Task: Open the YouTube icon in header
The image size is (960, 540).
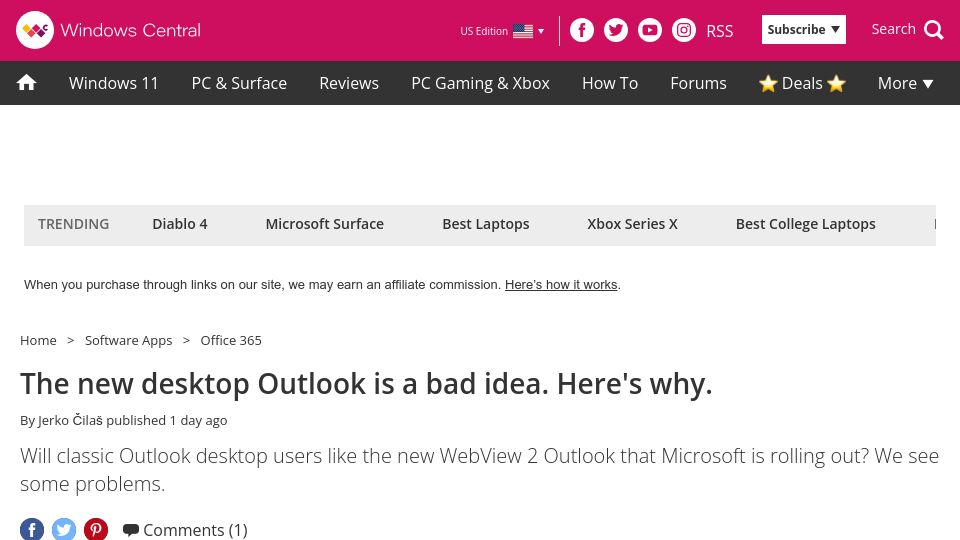Action: 650,30
